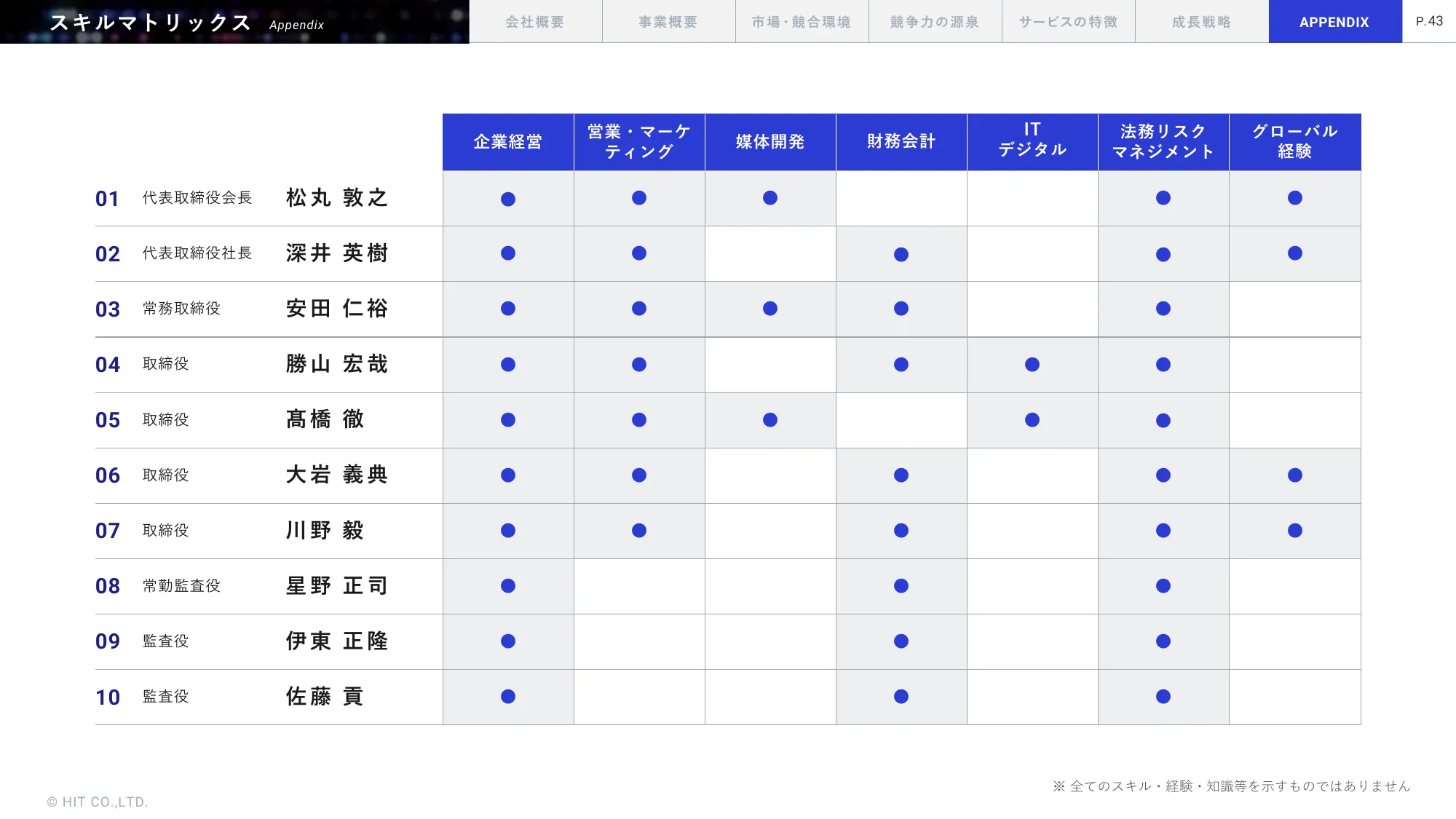This screenshot has height=819, width=1456.
Task: Click the 媒体開発 dot for 髙橋 徹
Action: click(770, 420)
